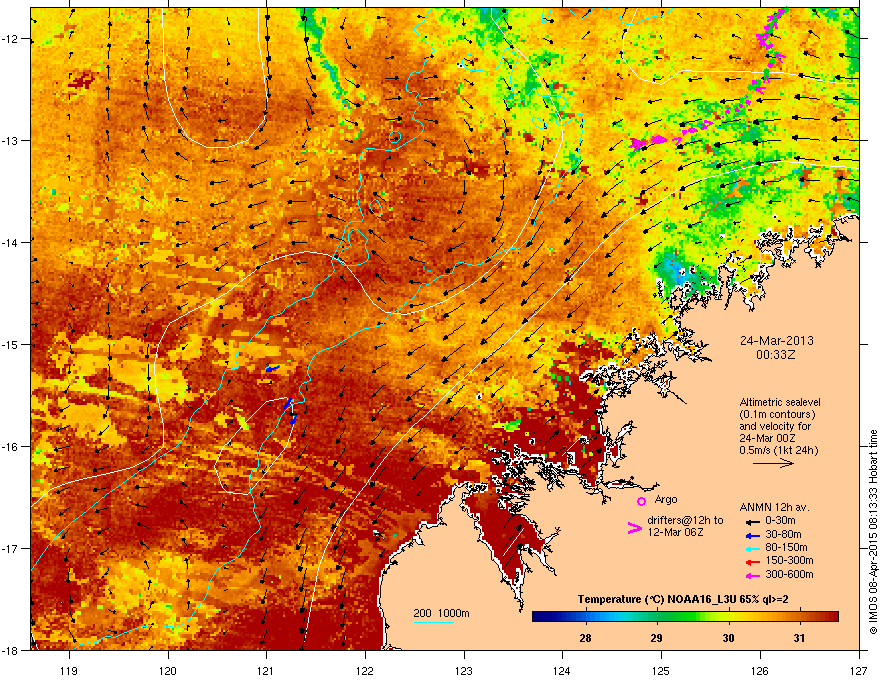The height and width of the screenshot is (680, 880).
Task: Click the IMOS copyright timestamp text
Action: point(873,532)
